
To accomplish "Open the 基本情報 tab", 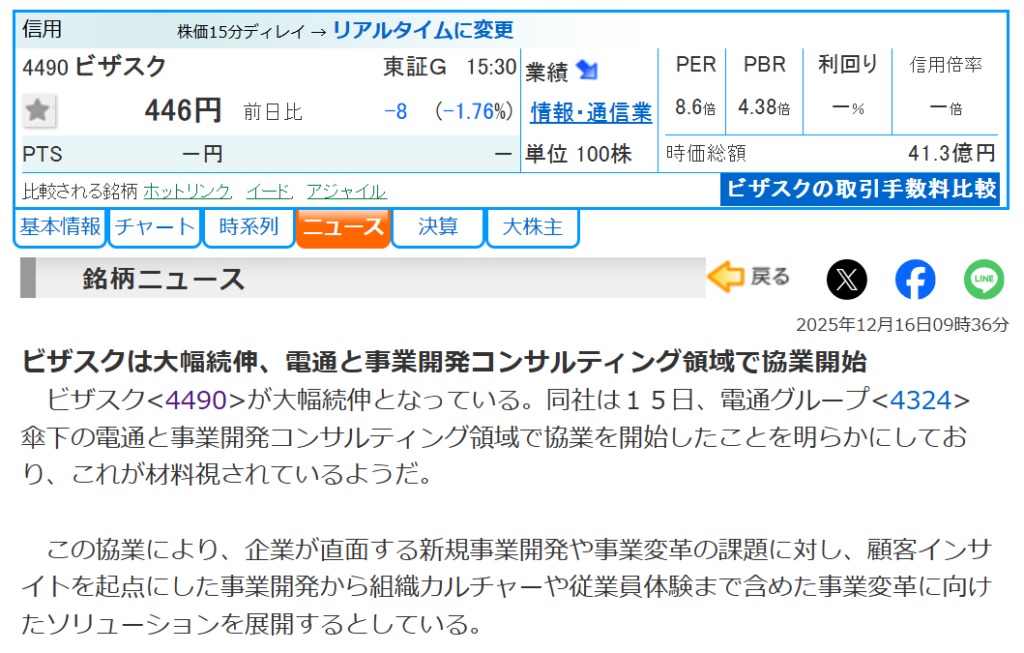I will [x=60, y=227].
